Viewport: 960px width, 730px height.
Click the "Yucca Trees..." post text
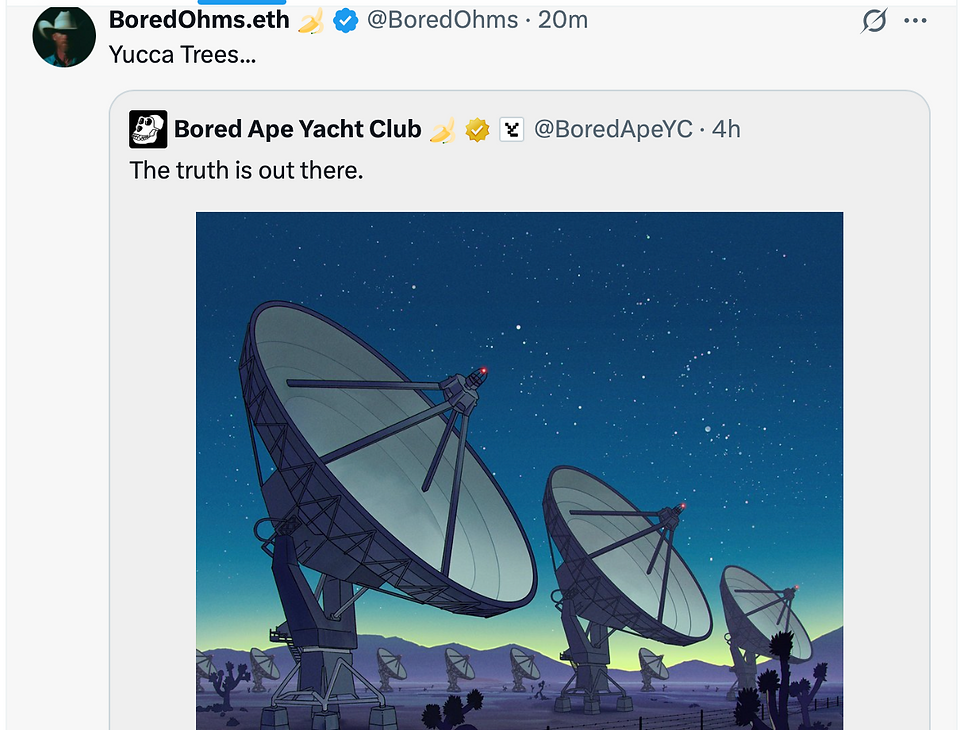tap(182, 55)
